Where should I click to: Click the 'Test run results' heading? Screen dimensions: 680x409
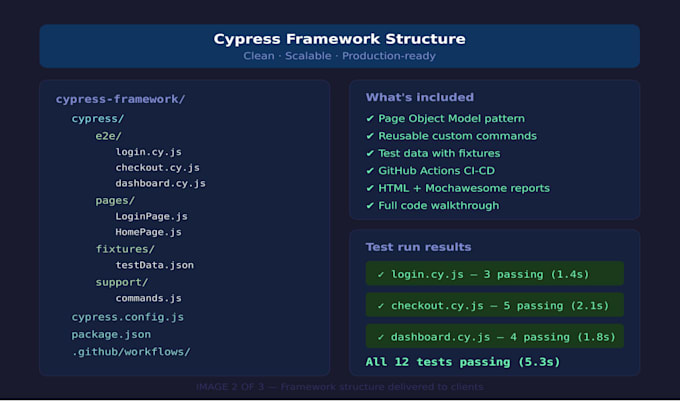click(418, 247)
